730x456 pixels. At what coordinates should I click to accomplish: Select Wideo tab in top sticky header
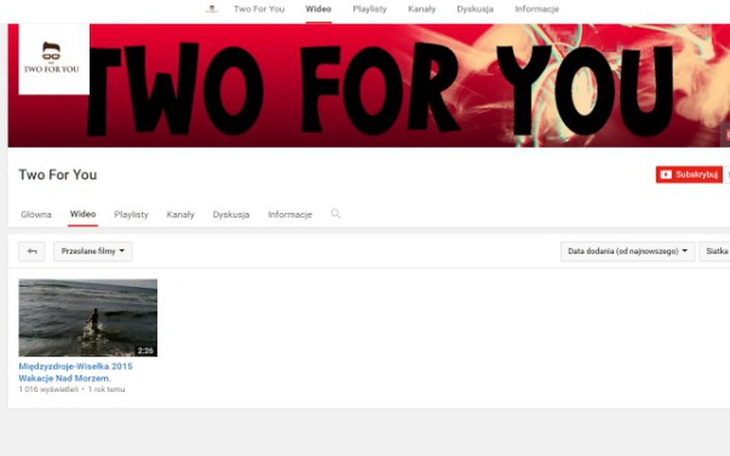318,9
